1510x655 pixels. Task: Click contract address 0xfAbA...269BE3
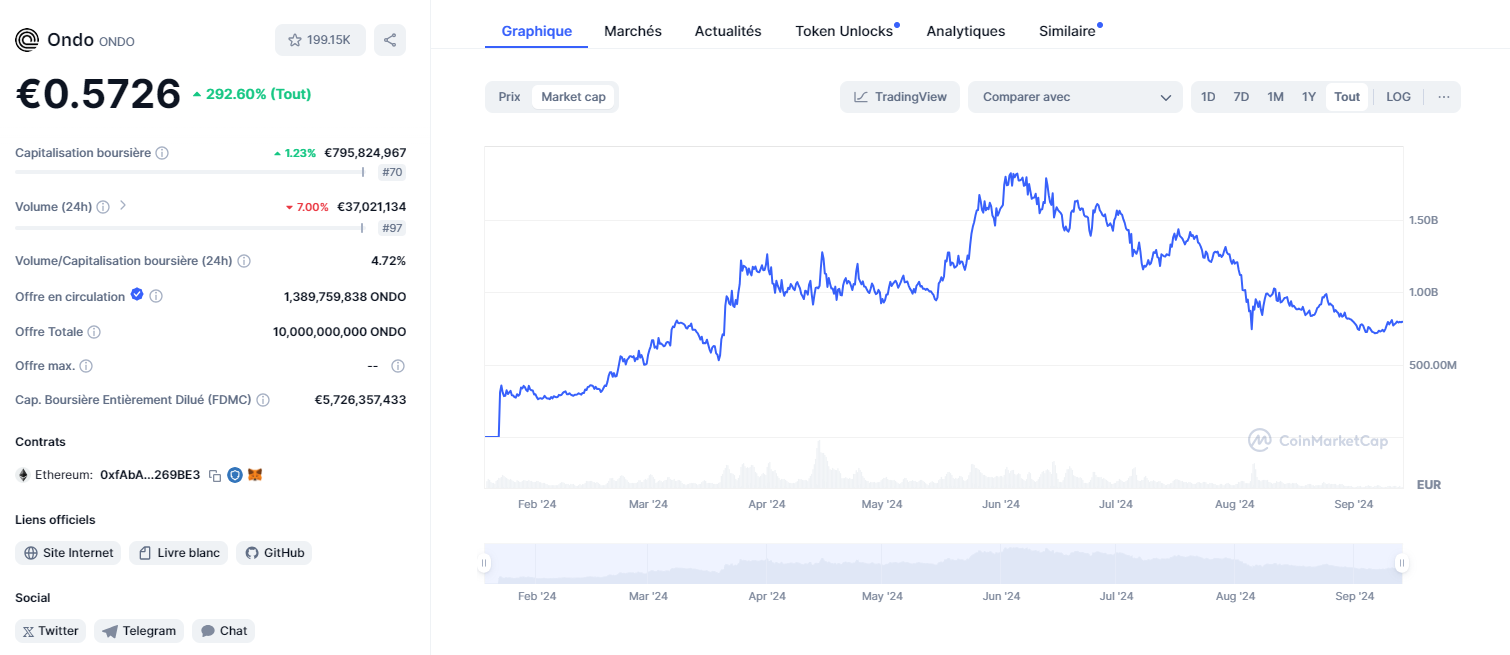click(x=150, y=475)
